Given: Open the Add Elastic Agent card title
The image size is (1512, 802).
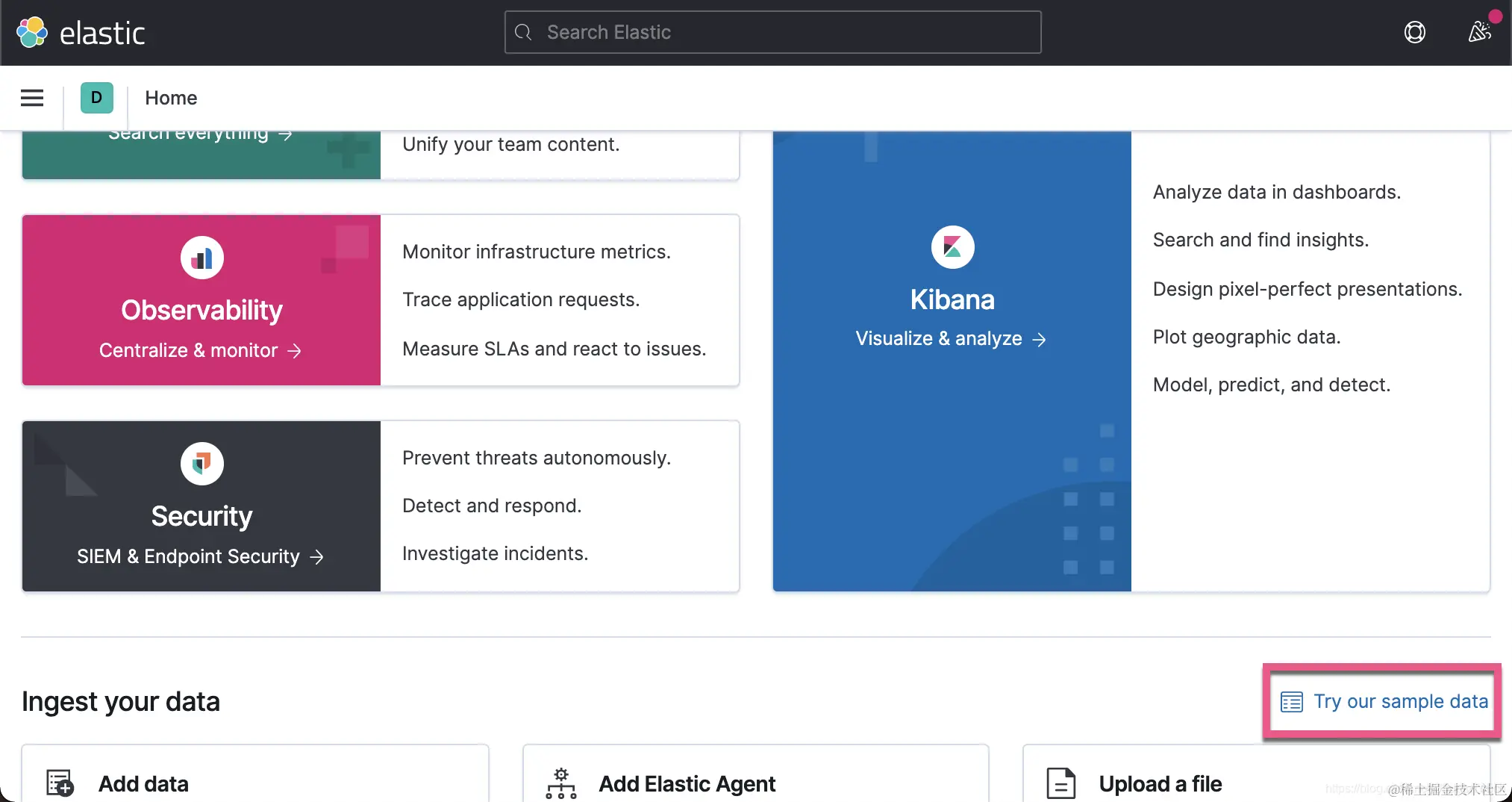Looking at the screenshot, I should point(687,784).
